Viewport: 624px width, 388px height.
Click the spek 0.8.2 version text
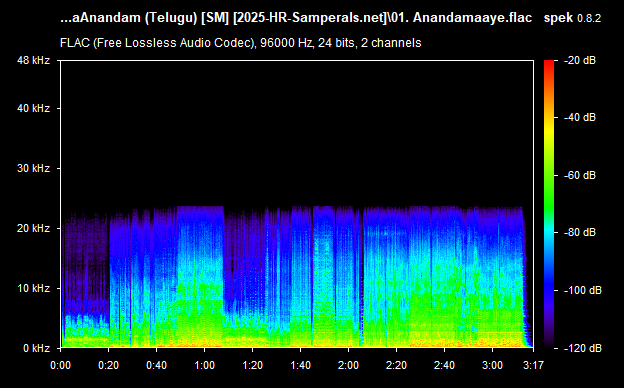(x=572, y=18)
